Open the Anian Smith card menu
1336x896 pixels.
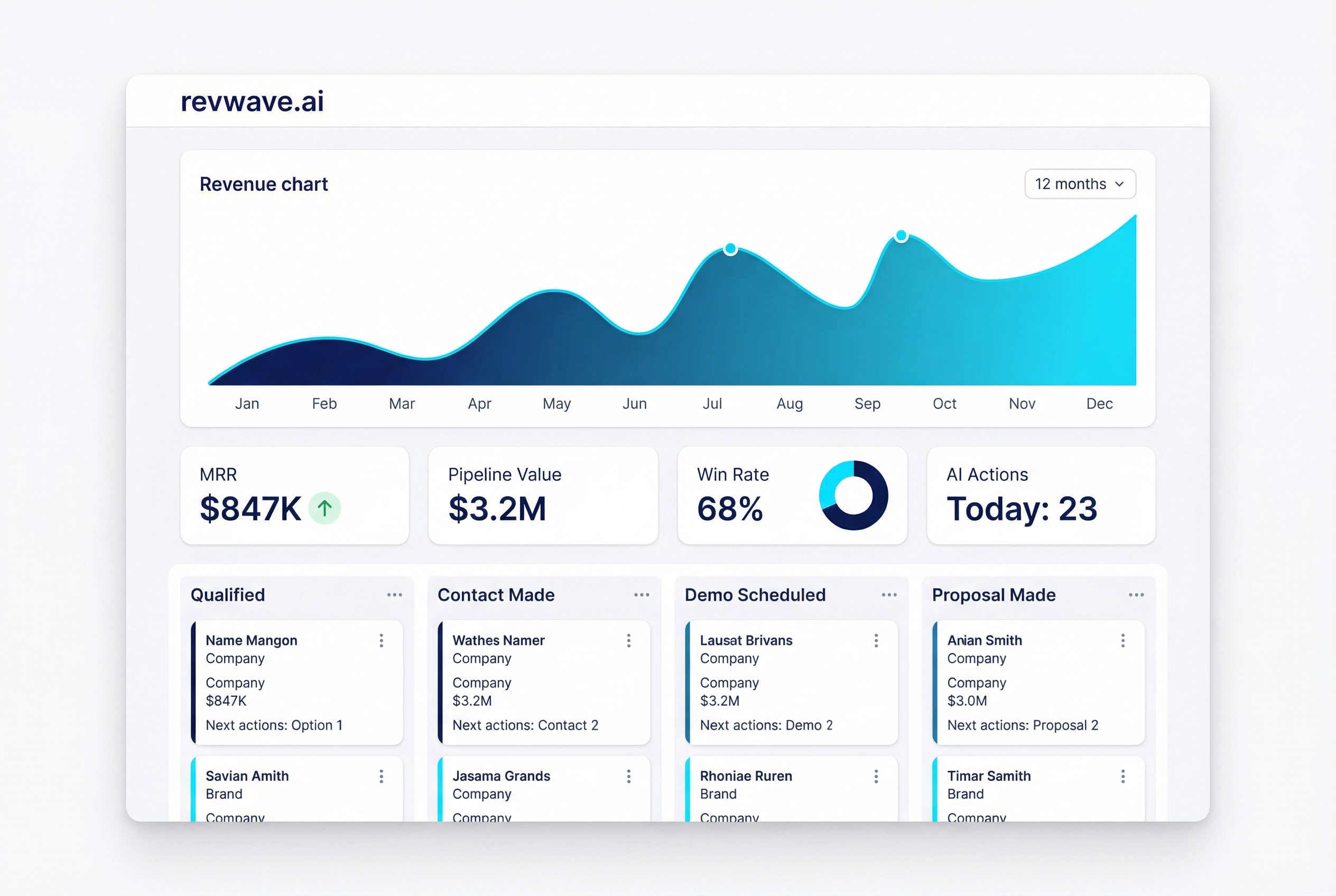(x=1124, y=641)
